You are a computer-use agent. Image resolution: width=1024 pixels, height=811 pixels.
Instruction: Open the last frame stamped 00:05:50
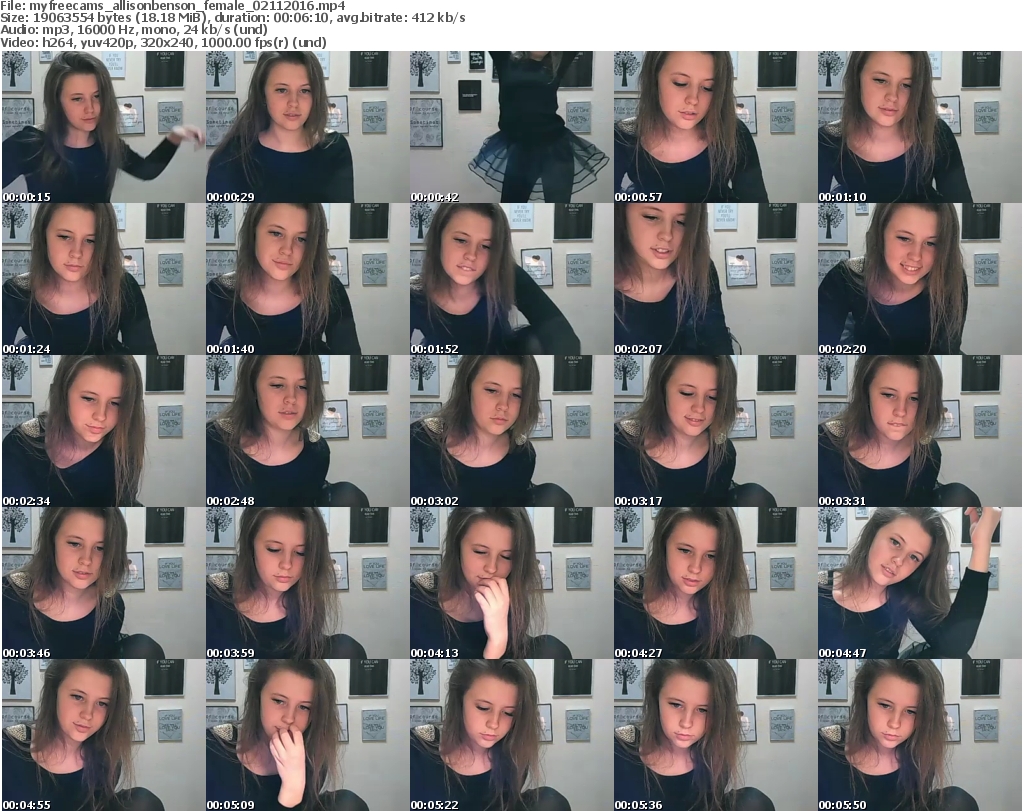click(x=920, y=735)
